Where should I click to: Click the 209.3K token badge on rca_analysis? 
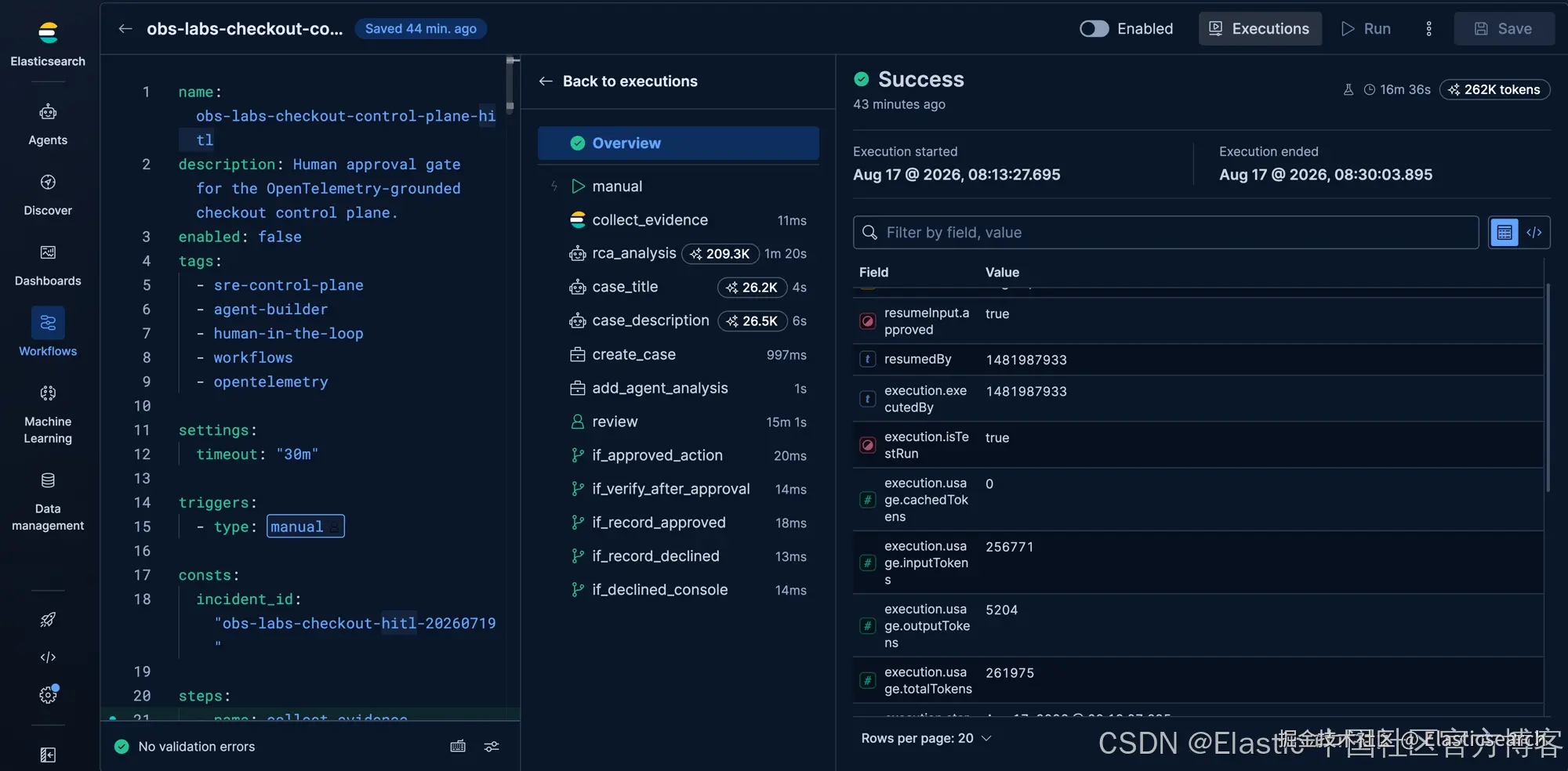click(x=720, y=254)
